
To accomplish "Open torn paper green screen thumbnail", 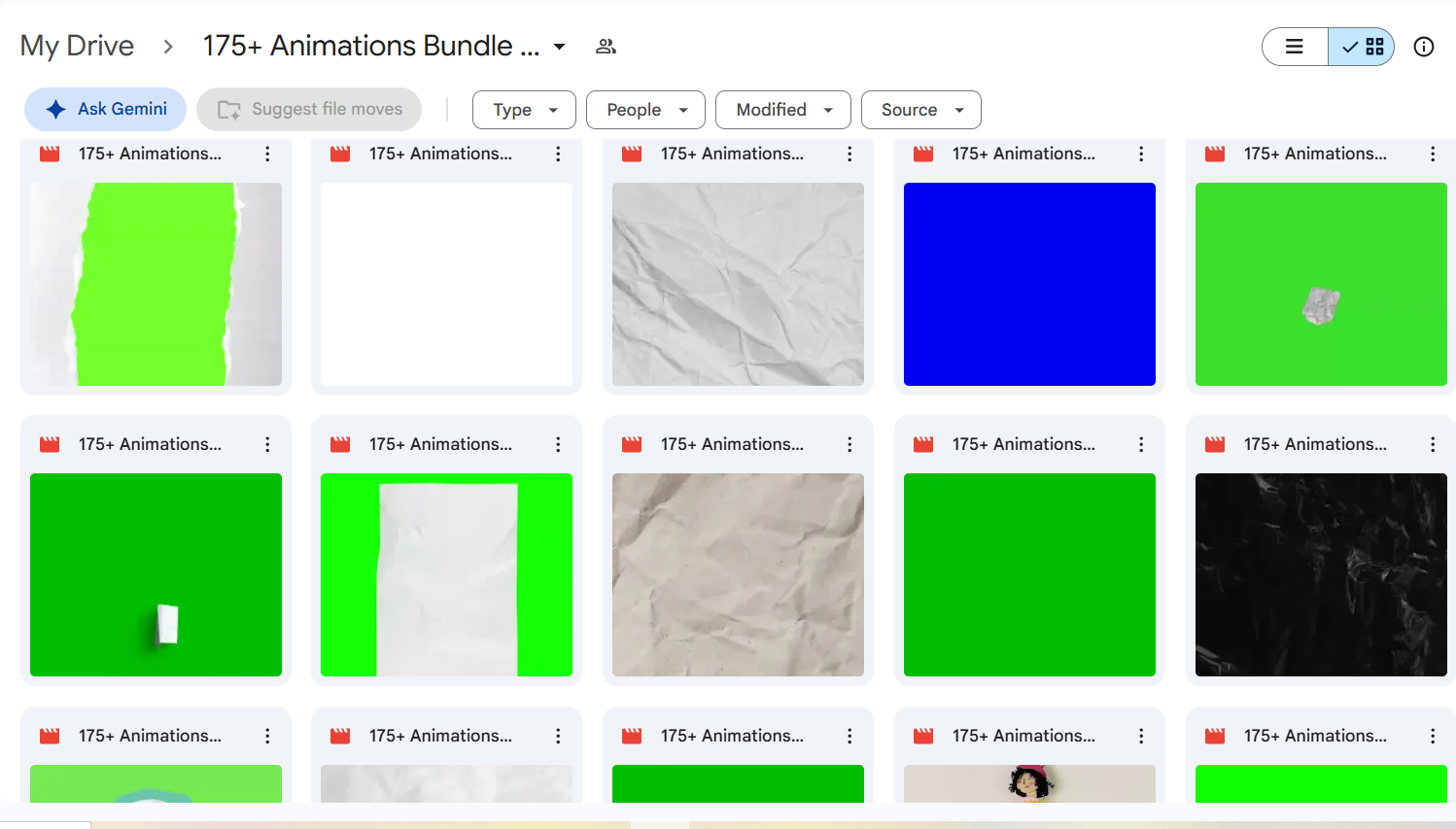I will [x=156, y=284].
